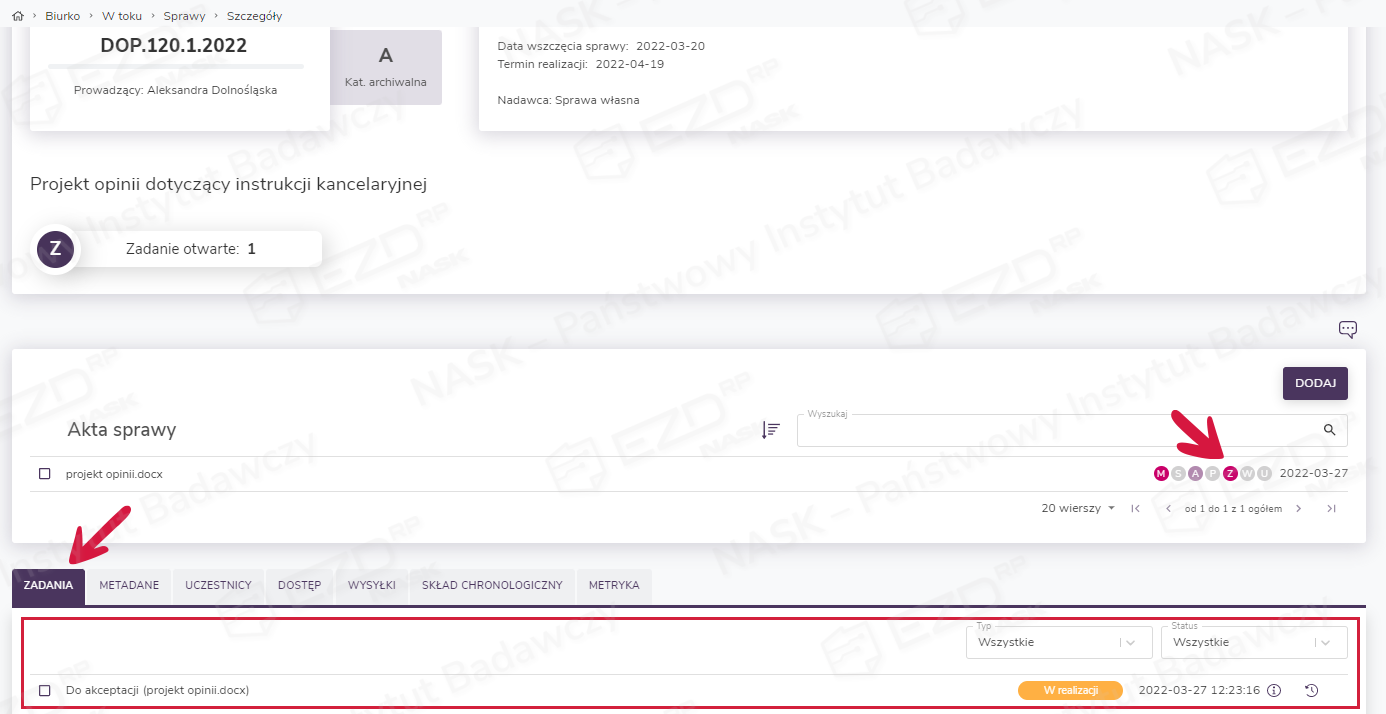Open task history clock icon
The height and width of the screenshot is (714, 1386).
click(1312, 690)
